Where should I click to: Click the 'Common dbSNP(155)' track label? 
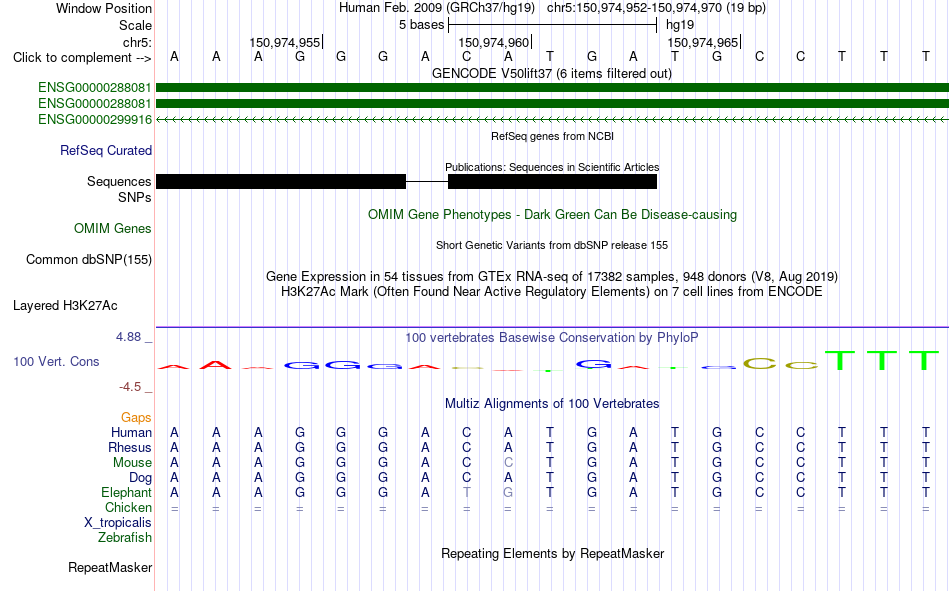coord(88,259)
